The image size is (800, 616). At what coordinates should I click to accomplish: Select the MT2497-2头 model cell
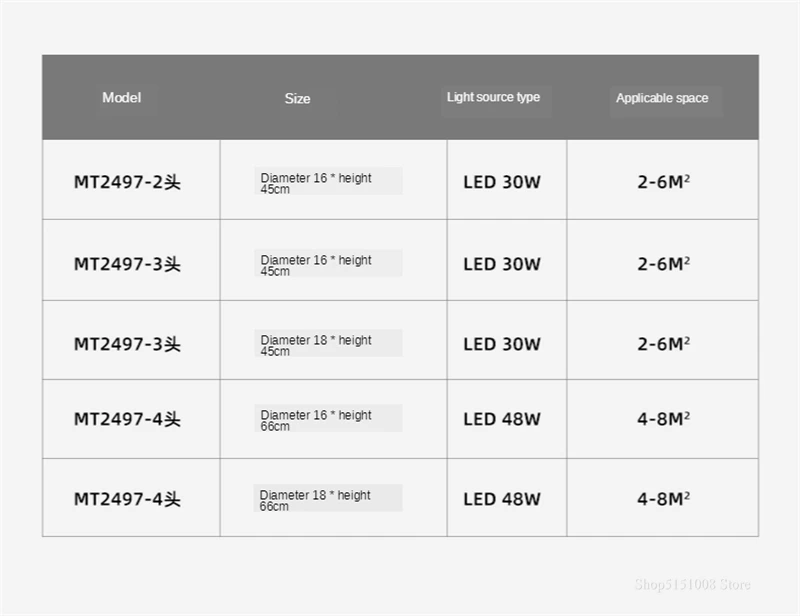click(127, 182)
